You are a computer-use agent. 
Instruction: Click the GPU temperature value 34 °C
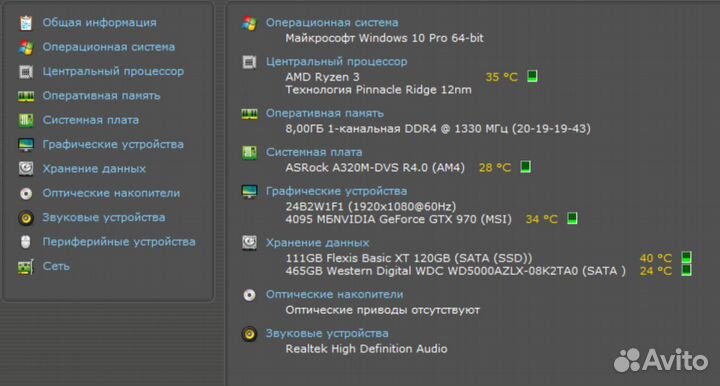pos(541,219)
